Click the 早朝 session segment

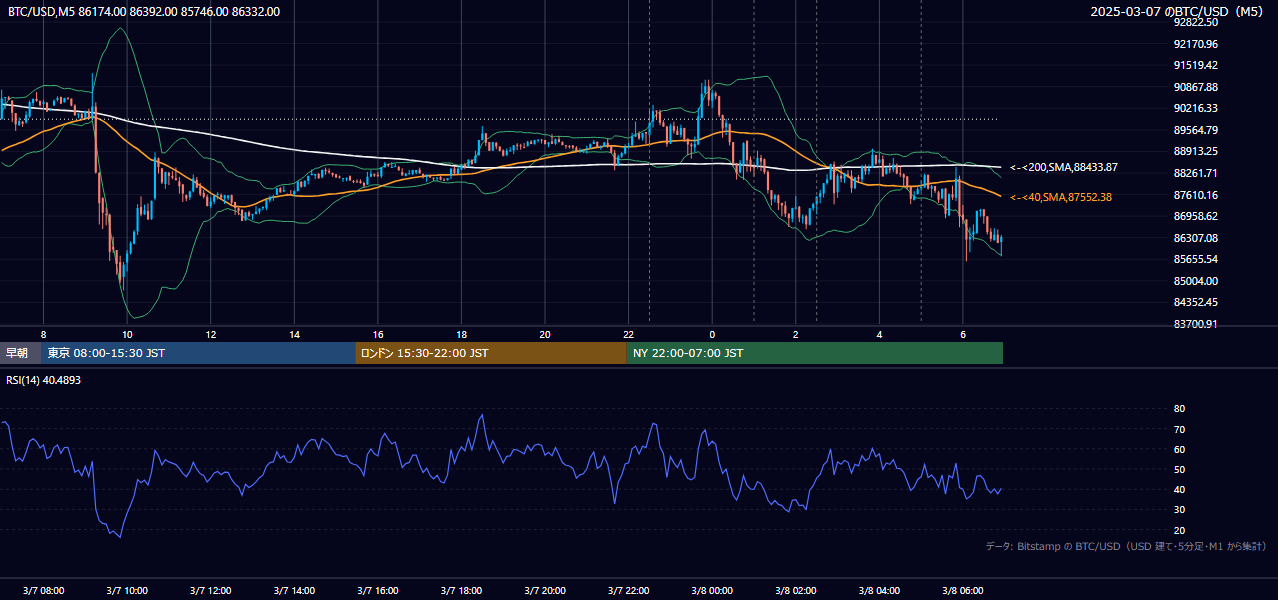[20, 353]
